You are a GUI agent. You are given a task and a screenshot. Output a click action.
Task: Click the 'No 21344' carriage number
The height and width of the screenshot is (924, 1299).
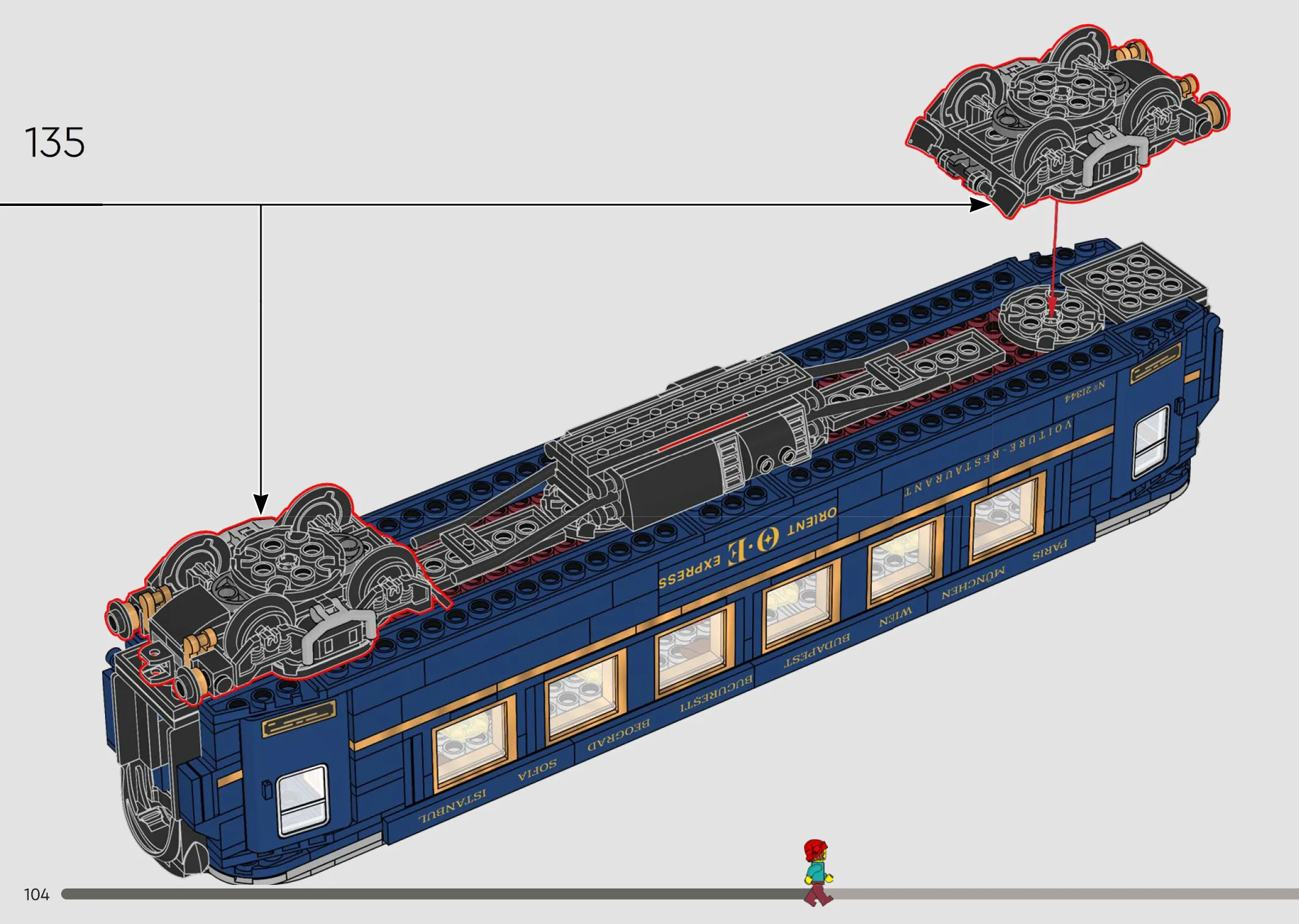pos(1085,391)
